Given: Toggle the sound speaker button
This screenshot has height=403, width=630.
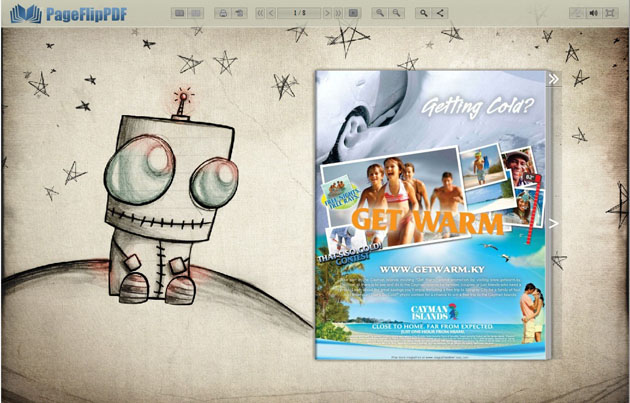Looking at the screenshot, I should point(593,13).
